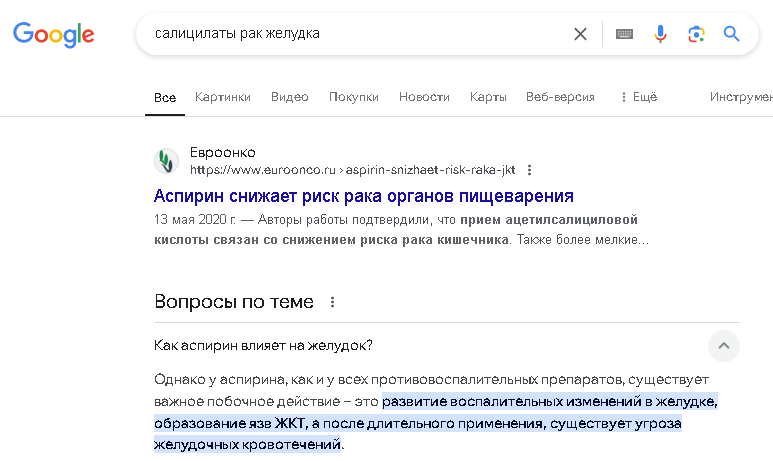
Task: Open three-dot menu beside Вопросы по теме
Action: tap(332, 302)
